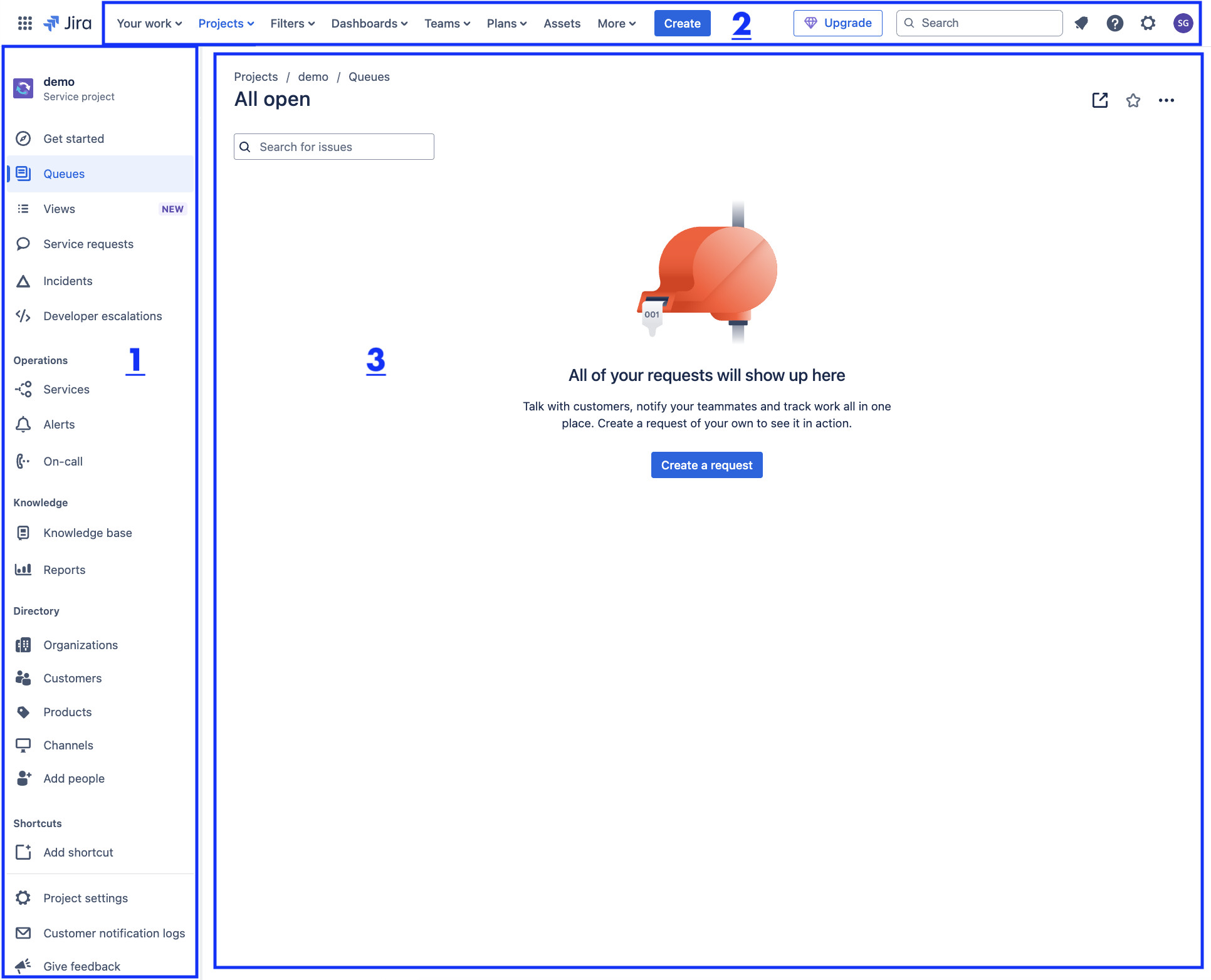The height and width of the screenshot is (980, 1211).
Task: Click the Project settings gear icon
Action: (23, 898)
